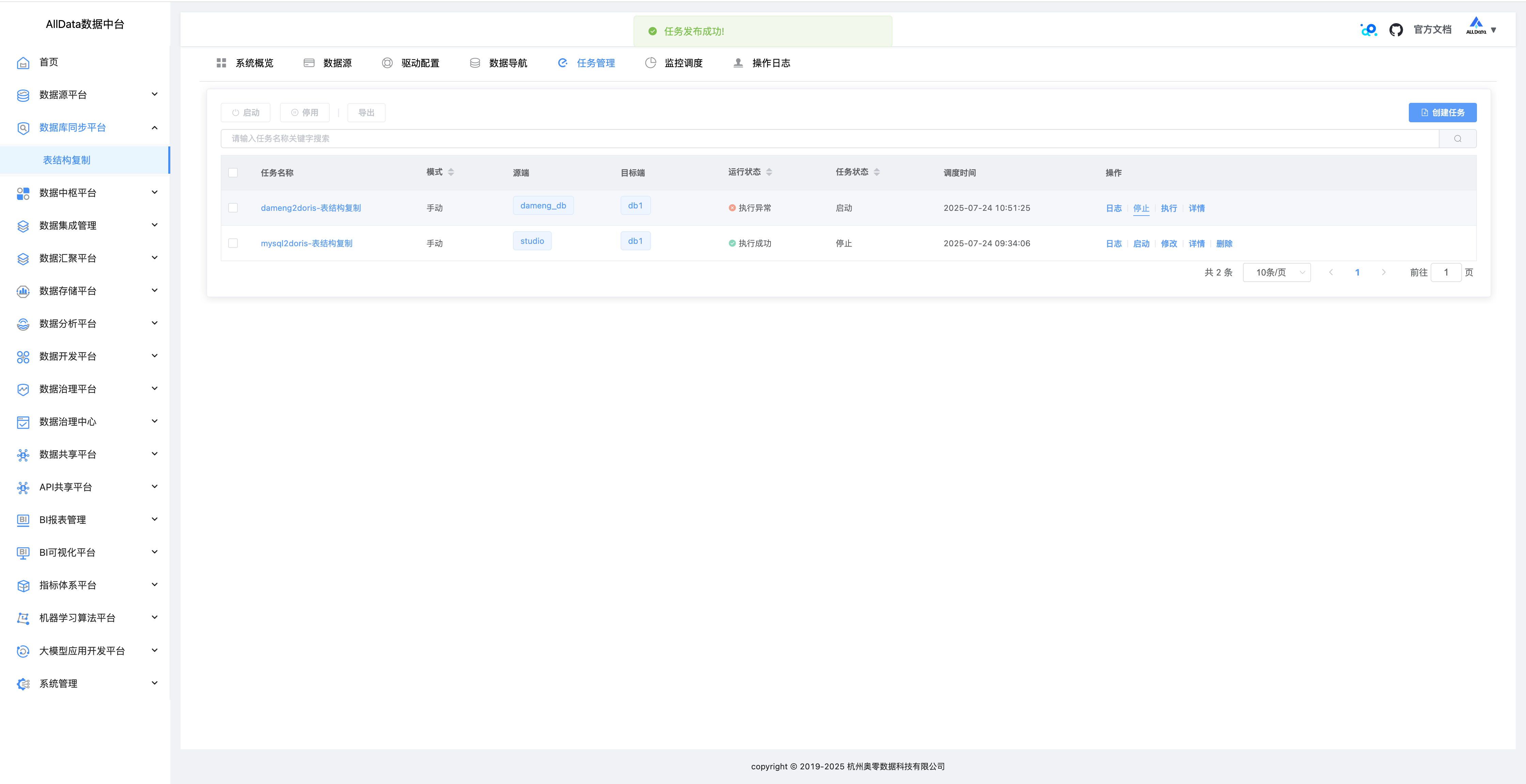
Task: Open the GitHub icon in the header
Action: pyautogui.click(x=1396, y=30)
